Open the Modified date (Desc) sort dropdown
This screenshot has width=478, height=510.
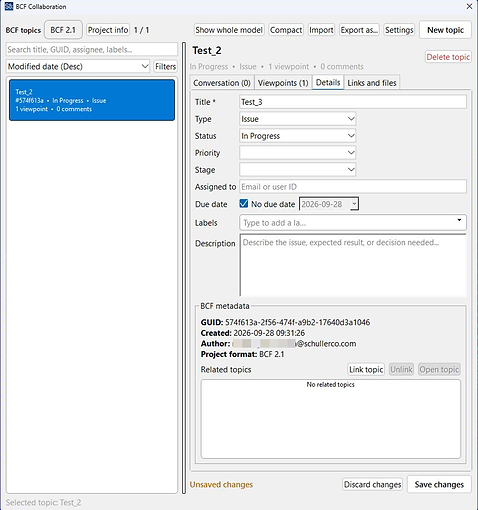[78, 66]
